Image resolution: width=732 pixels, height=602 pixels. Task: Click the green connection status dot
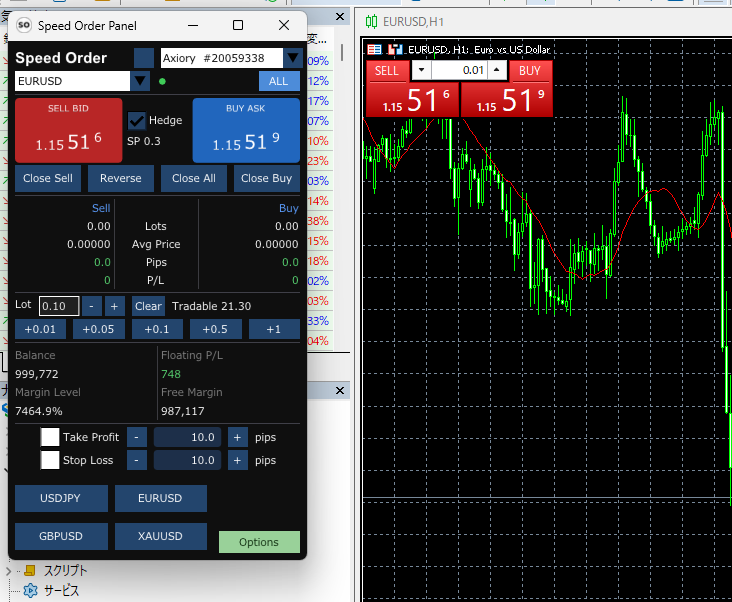(x=162, y=82)
